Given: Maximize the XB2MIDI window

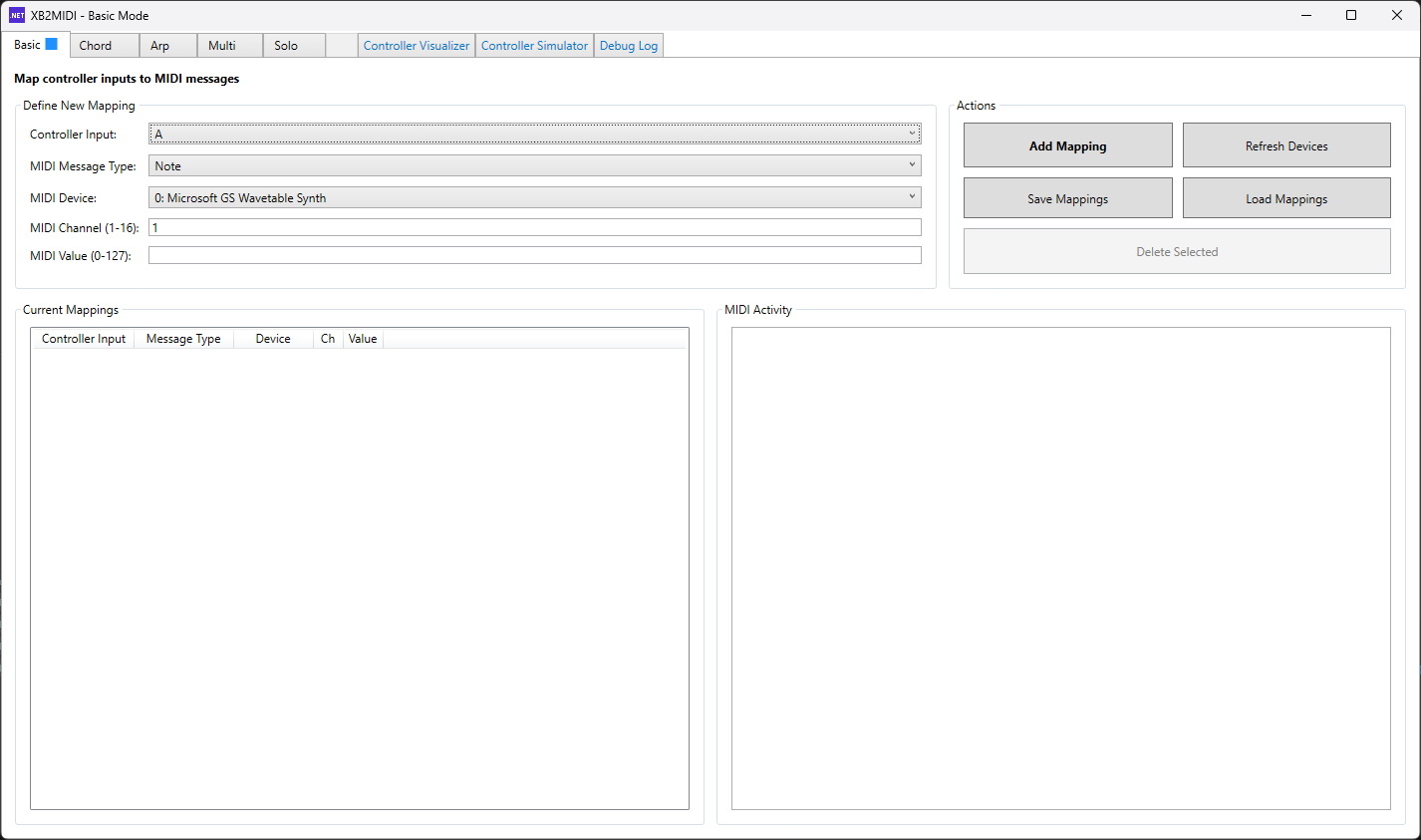Looking at the screenshot, I should pos(1350,15).
